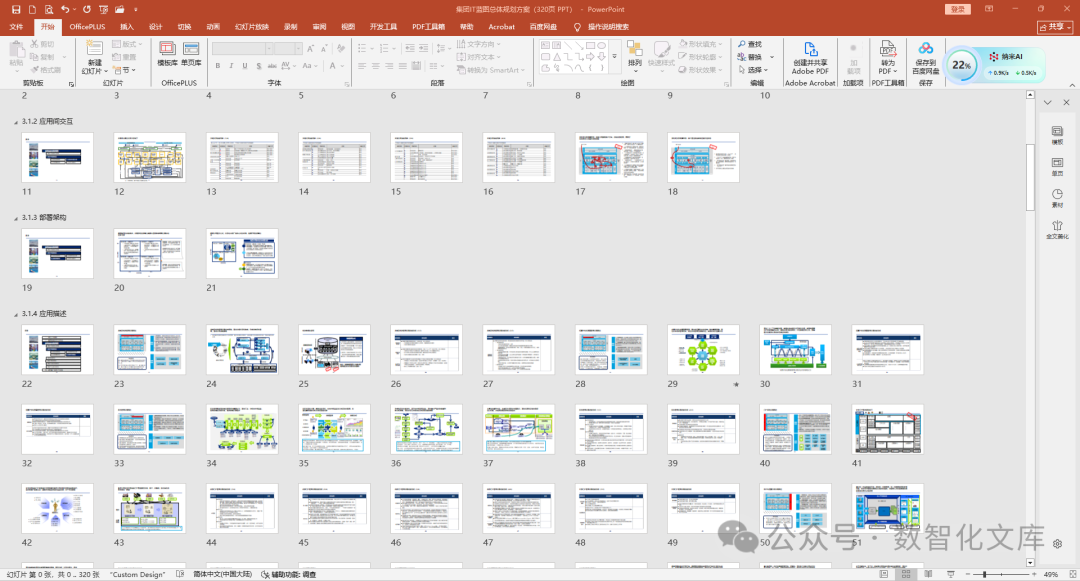Open the 模板 icon in right sidebar

[x=1057, y=135]
